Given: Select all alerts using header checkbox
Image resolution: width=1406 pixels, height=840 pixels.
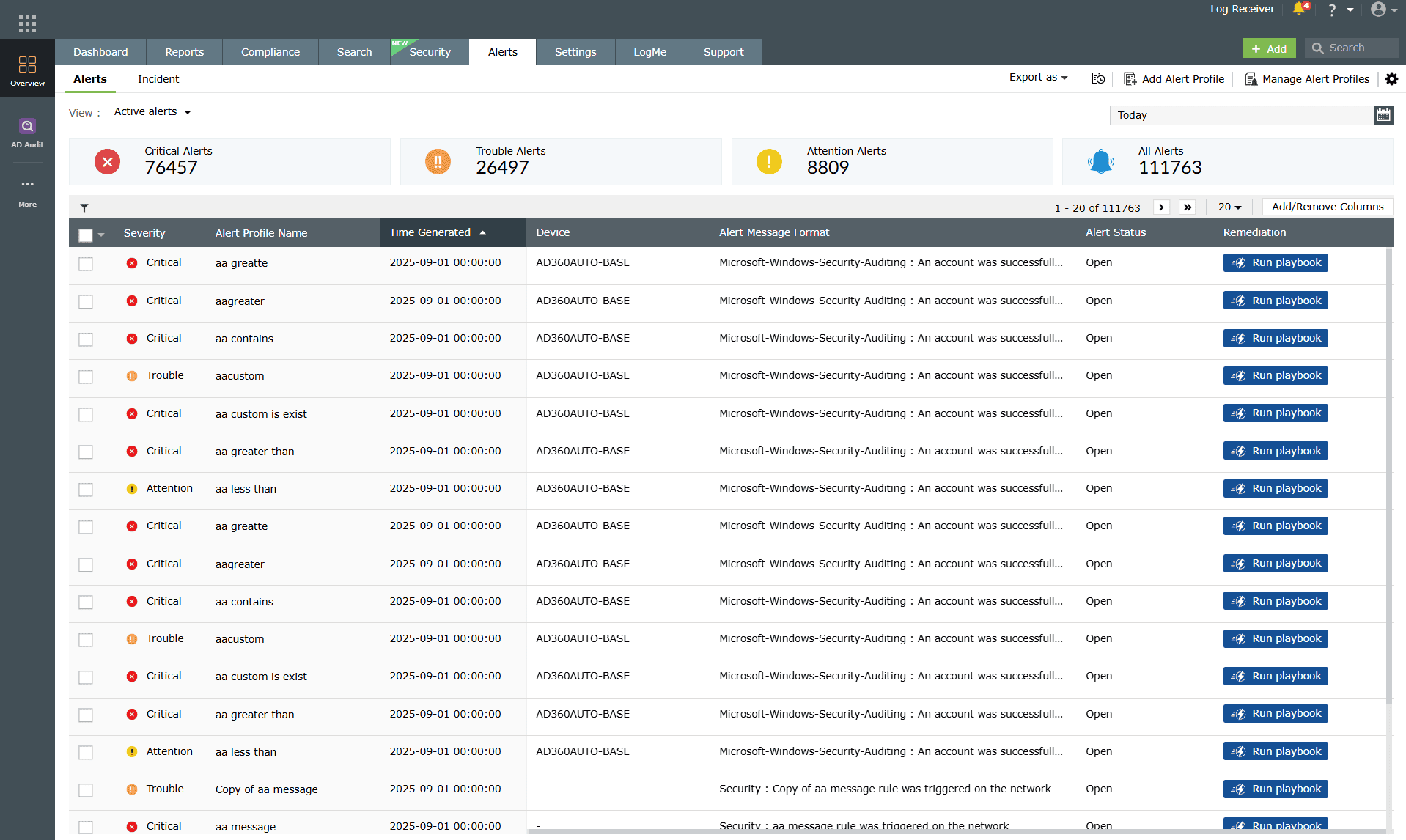Looking at the screenshot, I should [85, 235].
